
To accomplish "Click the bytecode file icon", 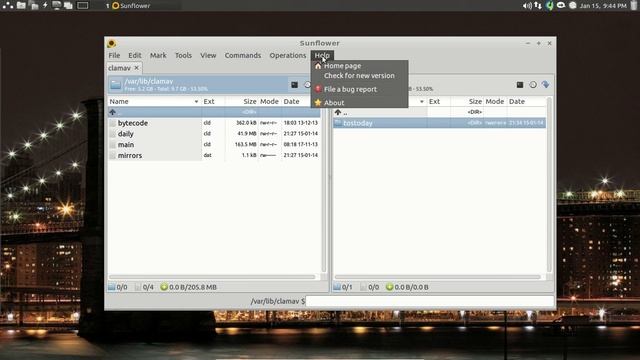I will [x=113, y=123].
